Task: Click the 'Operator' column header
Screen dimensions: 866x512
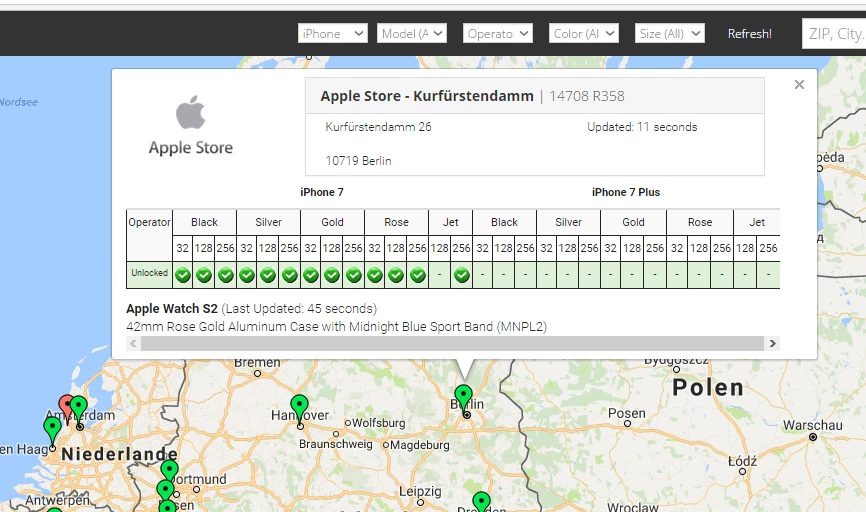Action: (x=150, y=222)
